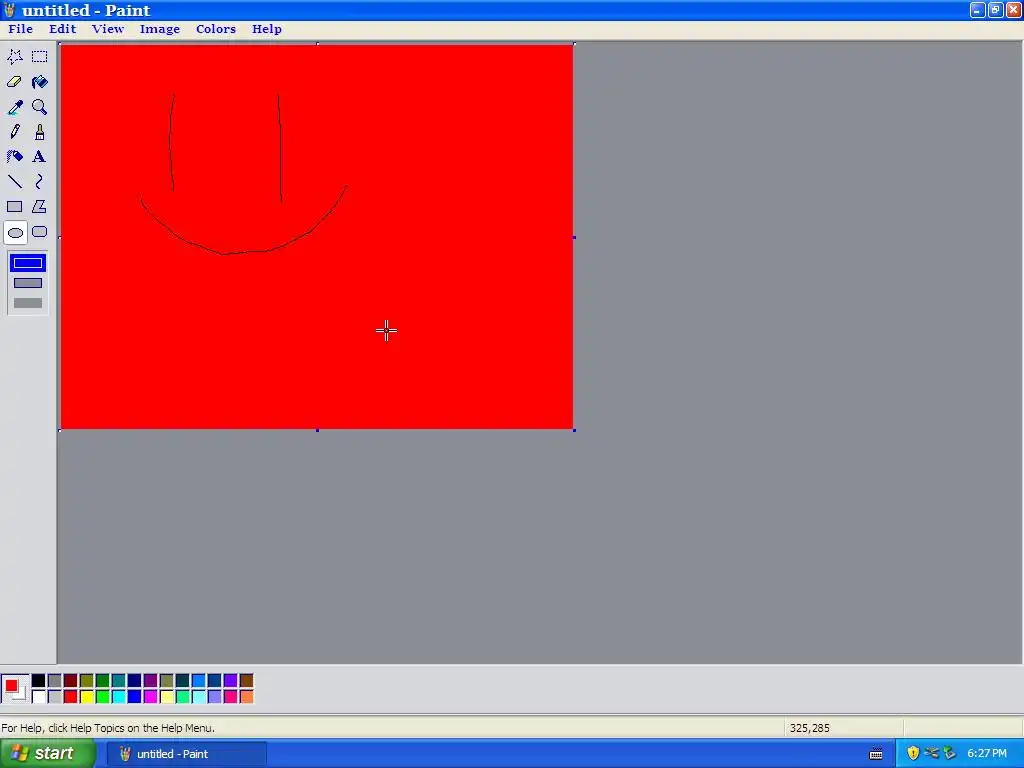Switch to the Brush tool
Screen dimensions: 1024x768
[x=40, y=132]
